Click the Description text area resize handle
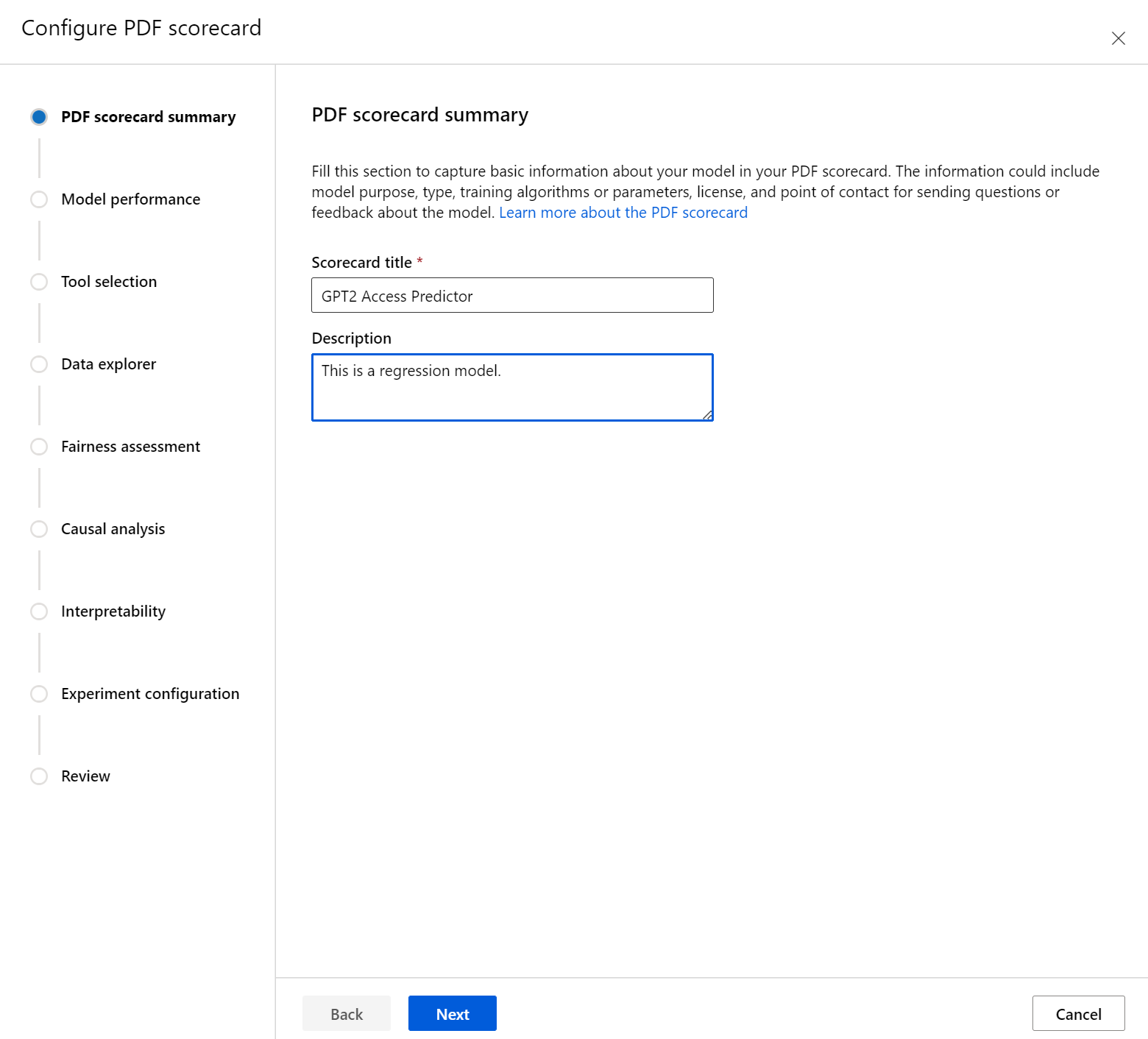This screenshot has width=1148, height=1039. pyautogui.click(x=707, y=415)
